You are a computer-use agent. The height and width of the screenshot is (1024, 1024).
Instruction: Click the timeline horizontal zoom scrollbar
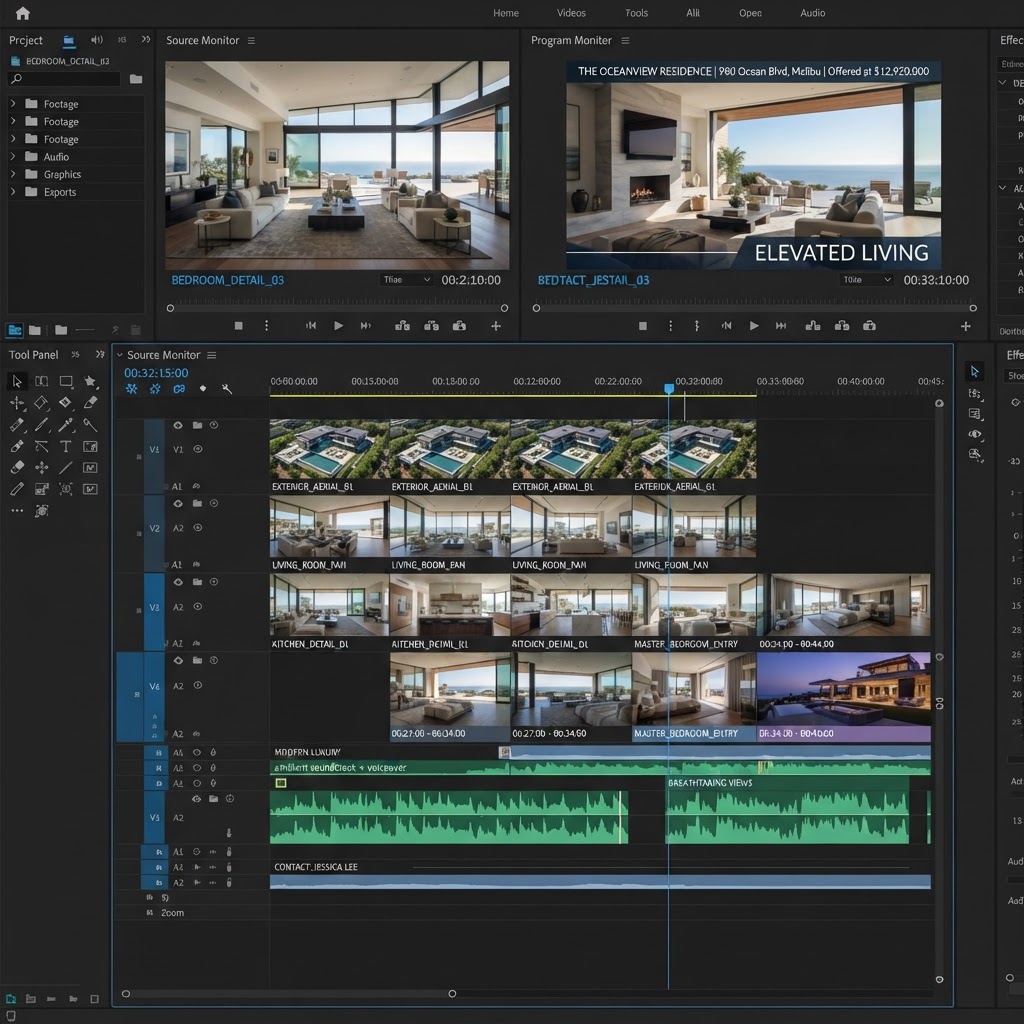(x=289, y=993)
